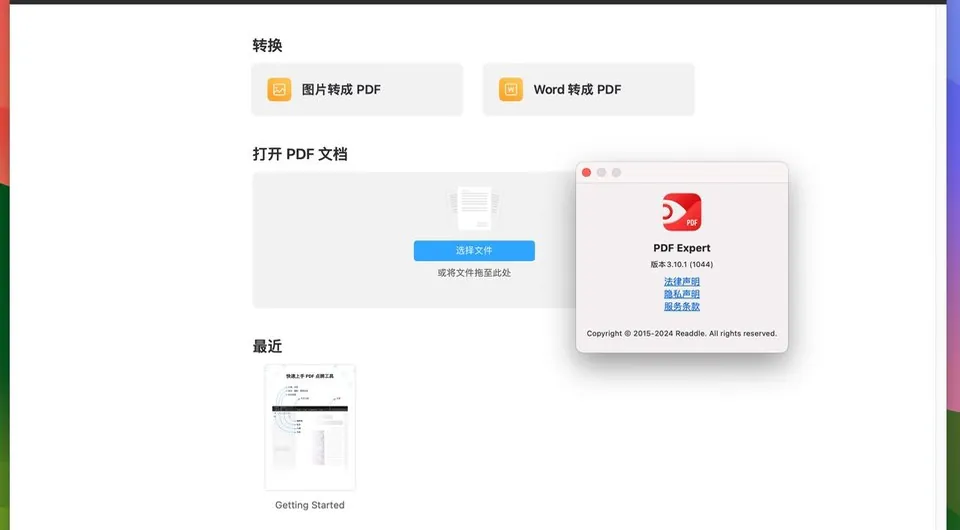
Task: Click the version text 版本 3.10.1 (1044)
Action: (681, 264)
